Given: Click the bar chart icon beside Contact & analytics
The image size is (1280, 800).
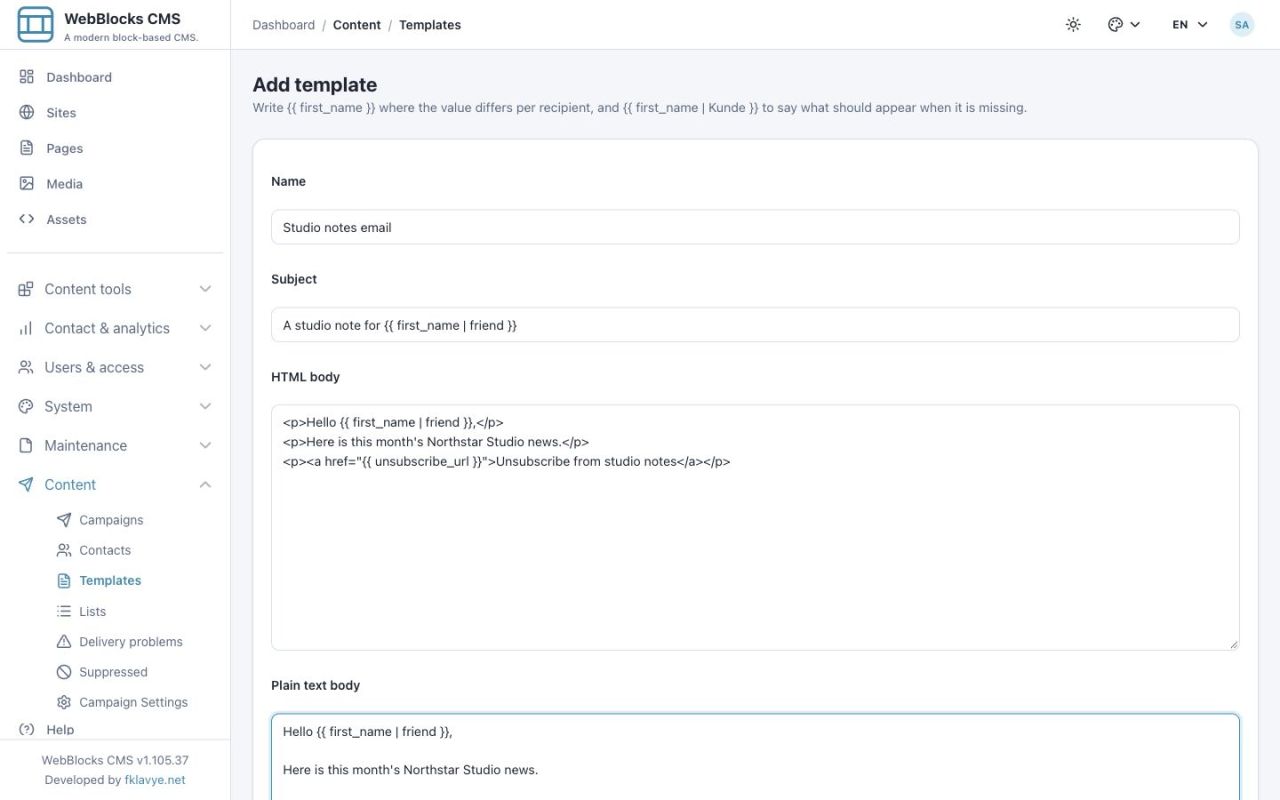Looking at the screenshot, I should [x=26, y=328].
